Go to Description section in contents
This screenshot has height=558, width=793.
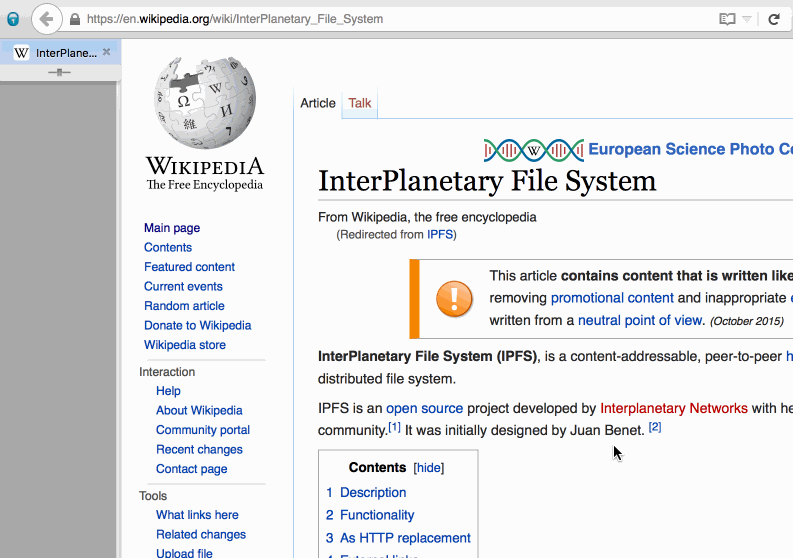coord(373,492)
